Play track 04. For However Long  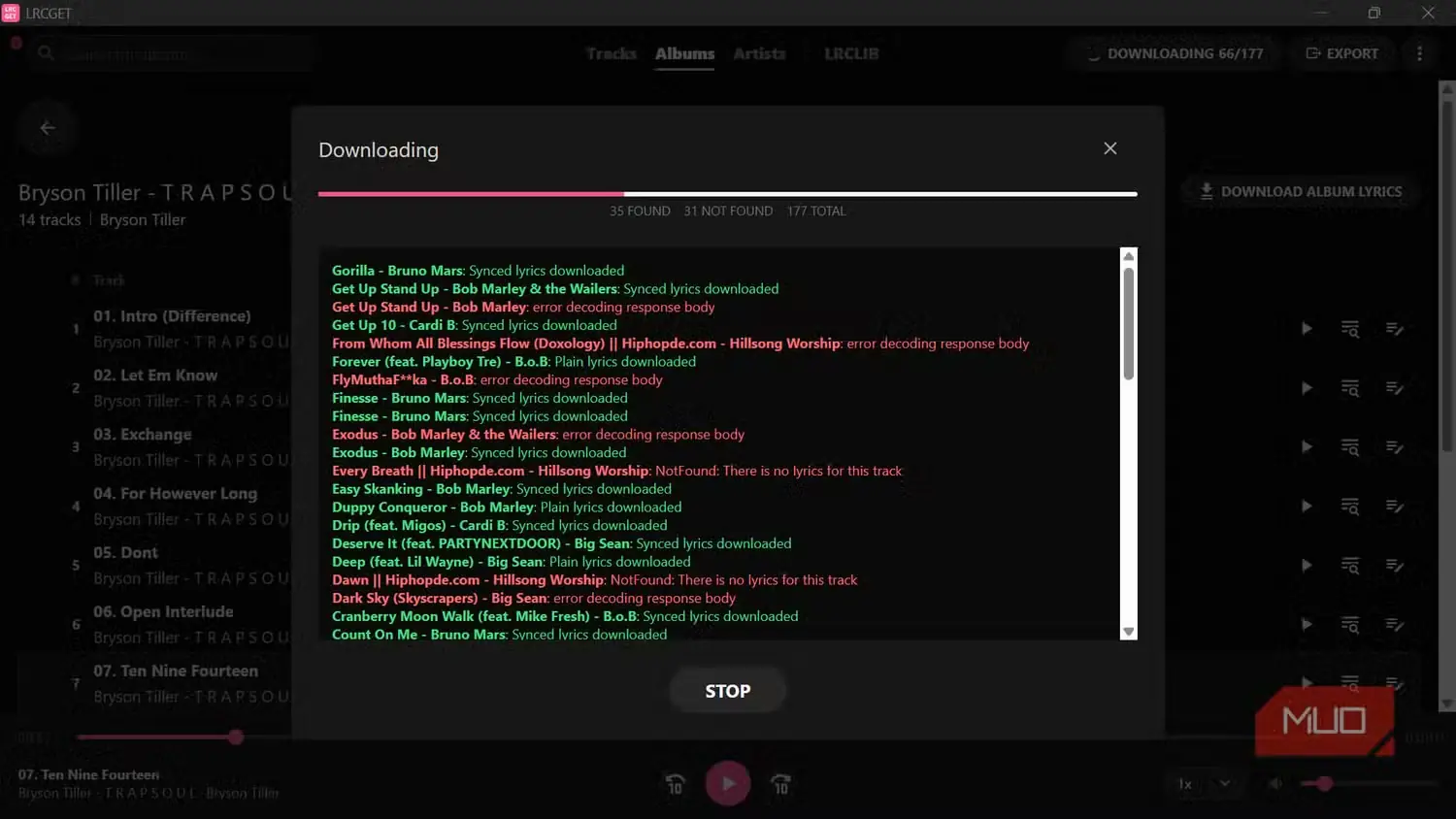coord(1307,507)
